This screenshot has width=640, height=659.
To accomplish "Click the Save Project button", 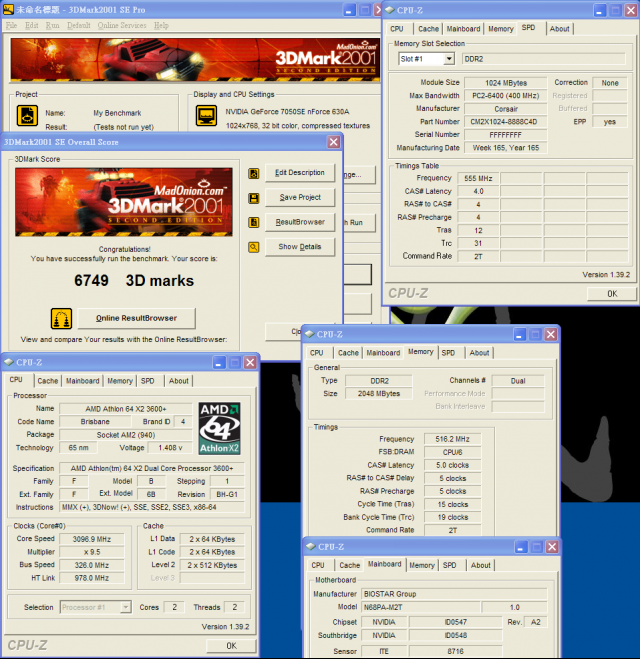I will 300,197.
